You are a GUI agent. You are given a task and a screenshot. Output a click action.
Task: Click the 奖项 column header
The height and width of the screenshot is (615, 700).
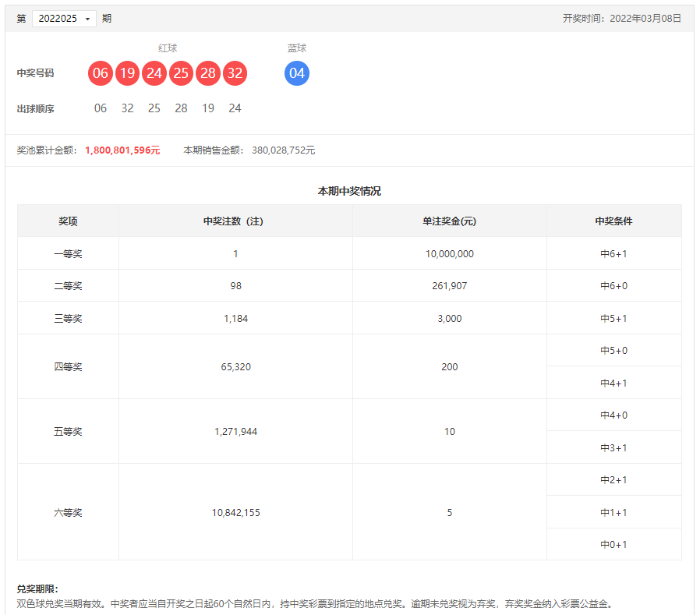[68, 221]
